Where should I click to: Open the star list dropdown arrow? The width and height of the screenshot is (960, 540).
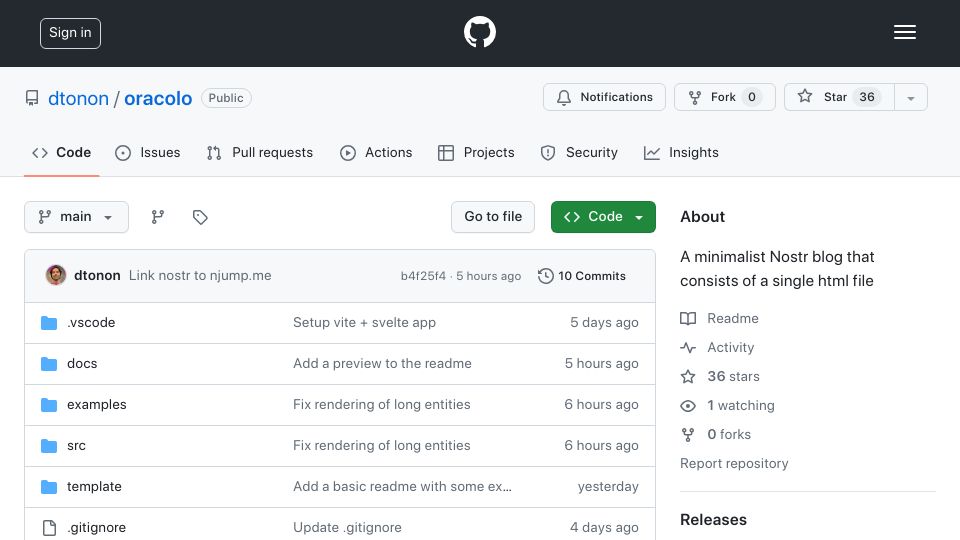911,97
